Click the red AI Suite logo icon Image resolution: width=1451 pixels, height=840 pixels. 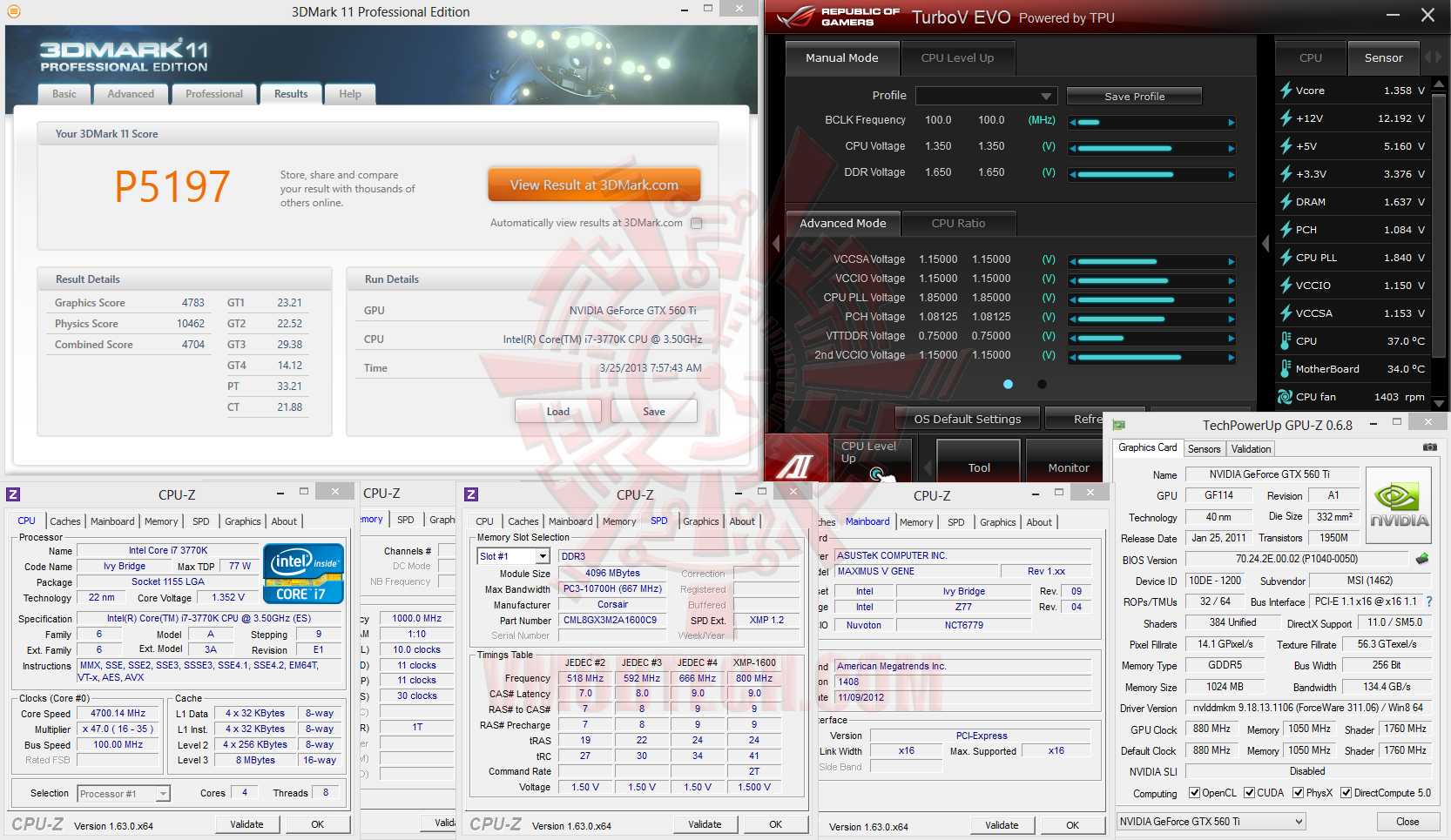click(x=796, y=459)
